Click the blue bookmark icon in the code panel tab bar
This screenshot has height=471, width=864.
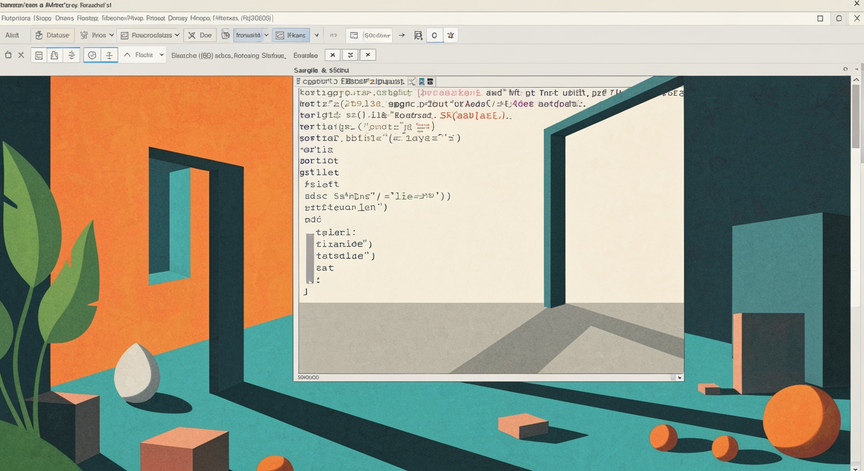(x=422, y=82)
